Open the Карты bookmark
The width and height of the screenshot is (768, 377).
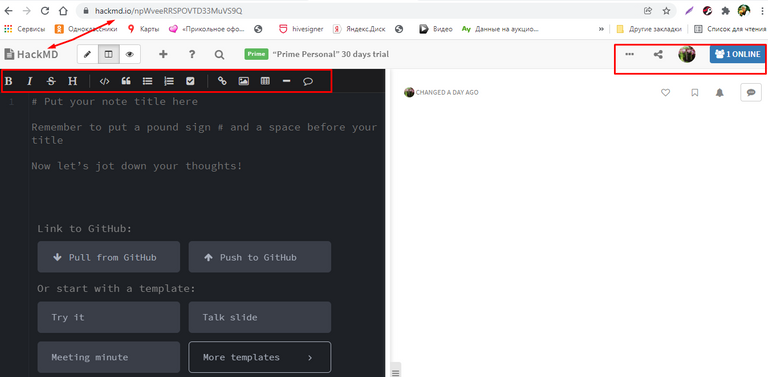pos(144,29)
